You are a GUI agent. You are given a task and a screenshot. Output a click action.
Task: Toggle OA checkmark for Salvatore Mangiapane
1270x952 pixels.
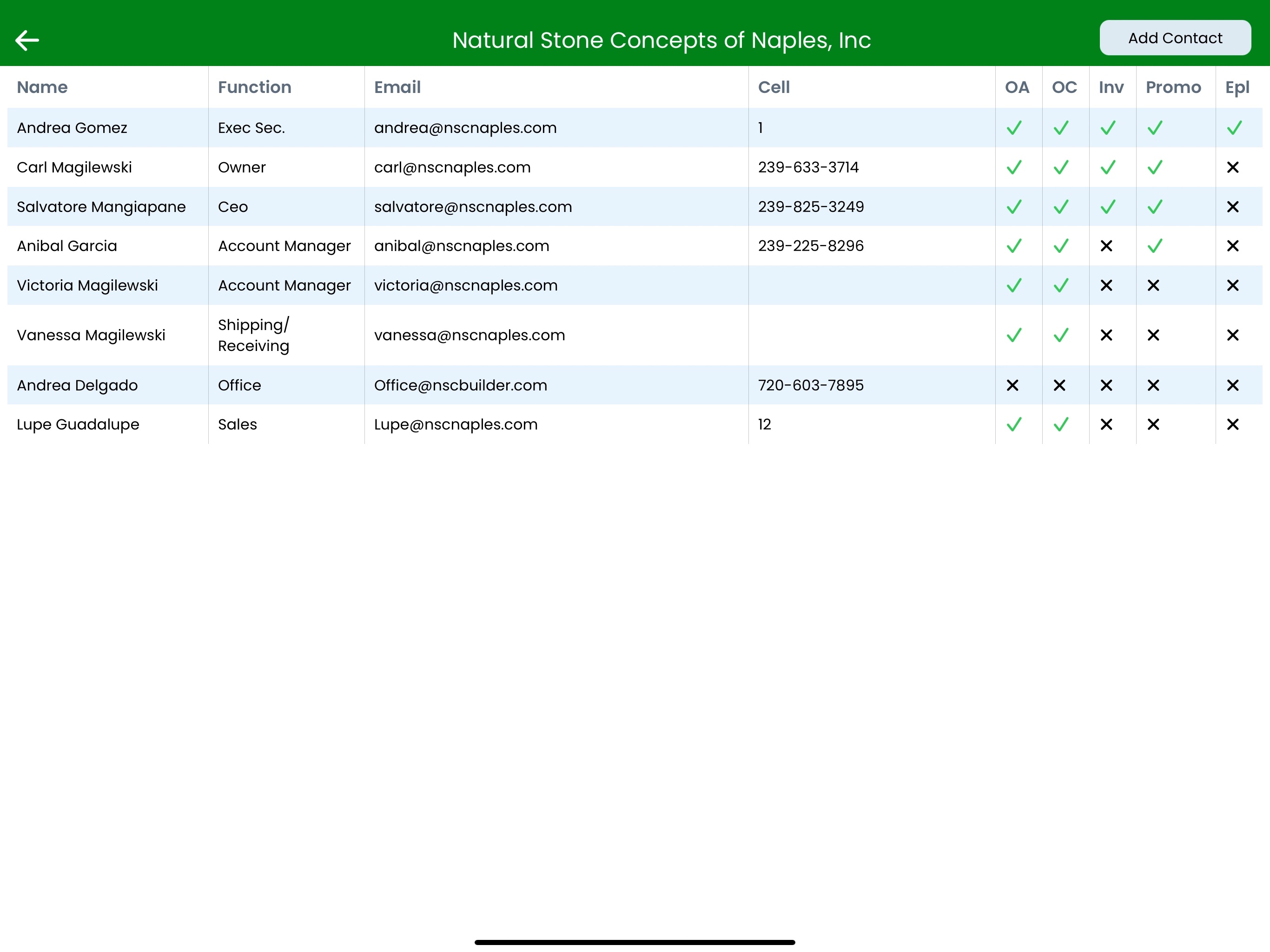click(x=1014, y=207)
